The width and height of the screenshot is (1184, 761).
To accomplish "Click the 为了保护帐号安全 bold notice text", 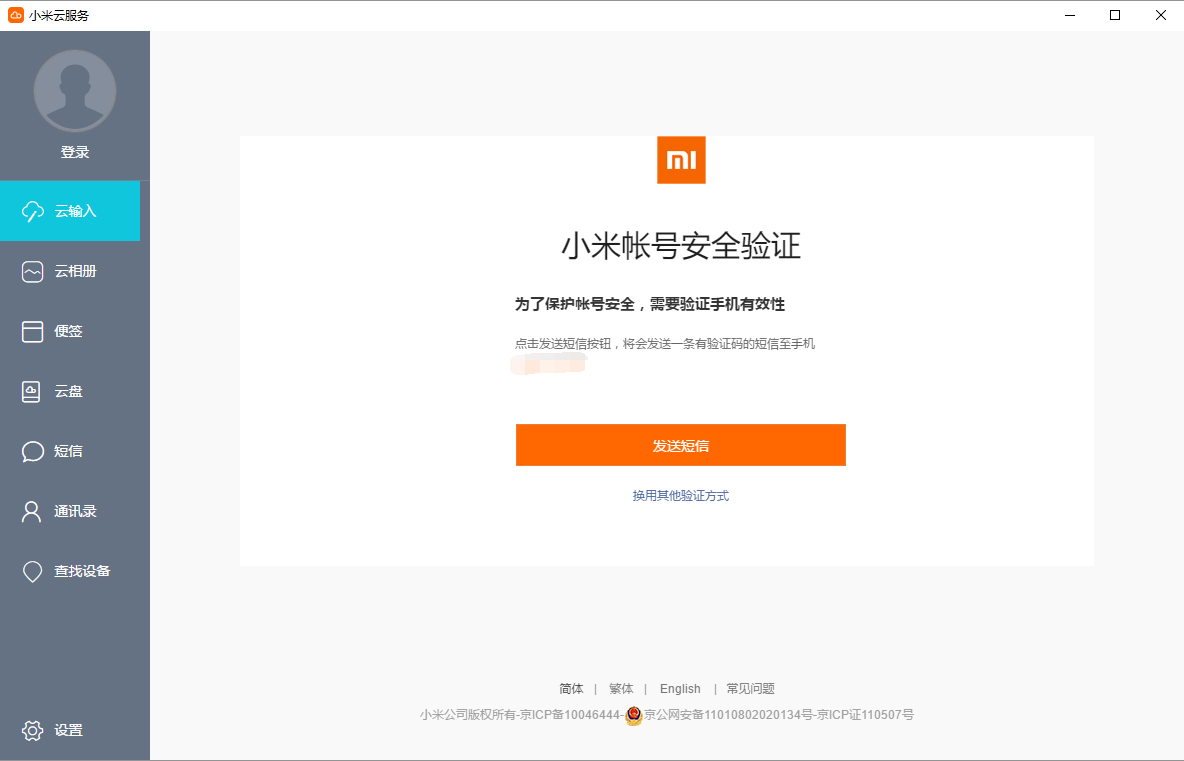I will tap(650, 304).
